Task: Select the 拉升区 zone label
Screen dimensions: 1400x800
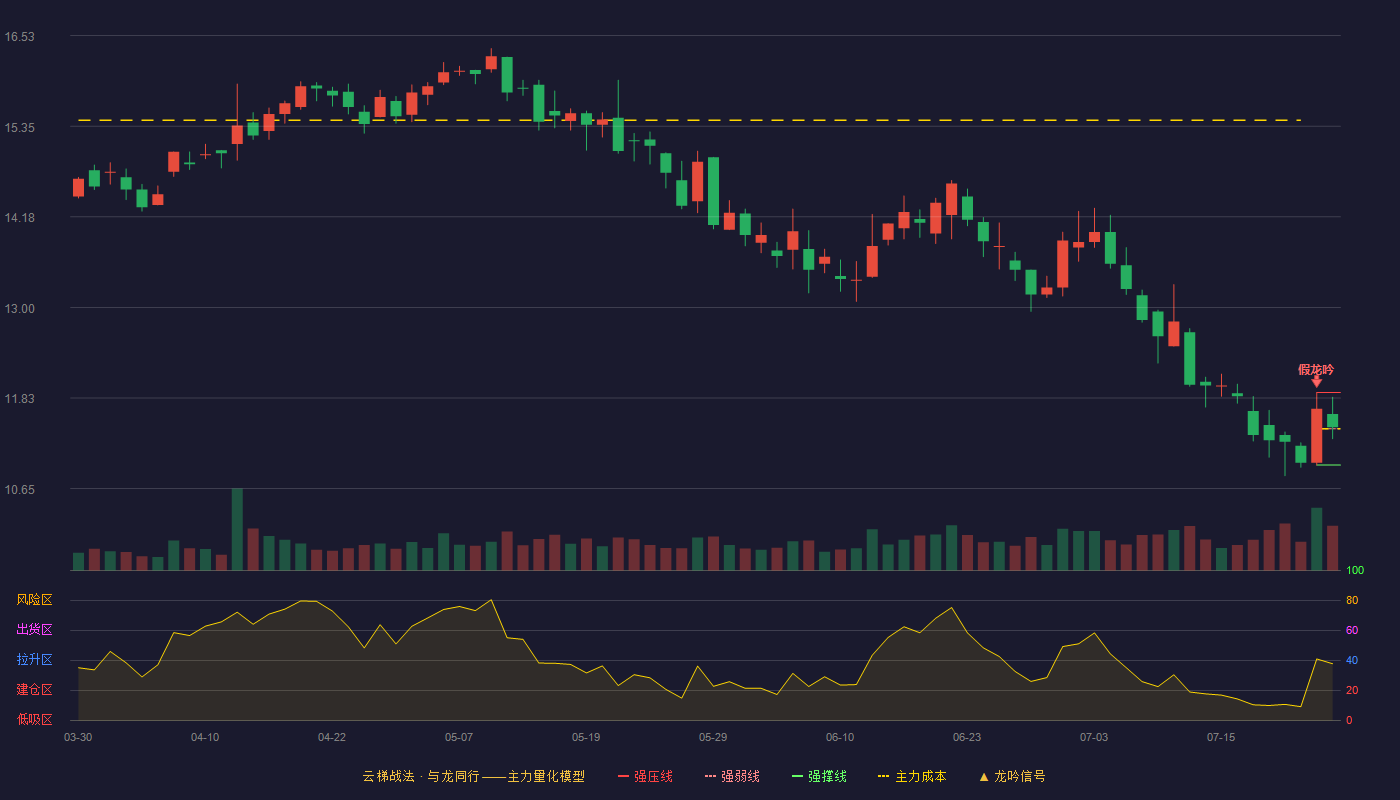Action: pyautogui.click(x=34, y=660)
